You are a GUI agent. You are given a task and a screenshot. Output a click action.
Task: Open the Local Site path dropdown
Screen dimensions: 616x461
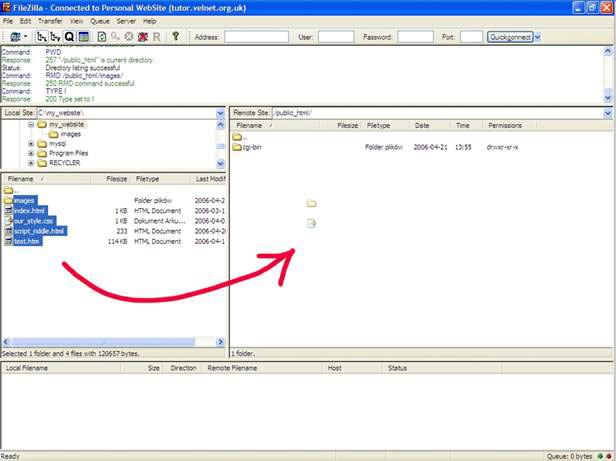coord(220,113)
